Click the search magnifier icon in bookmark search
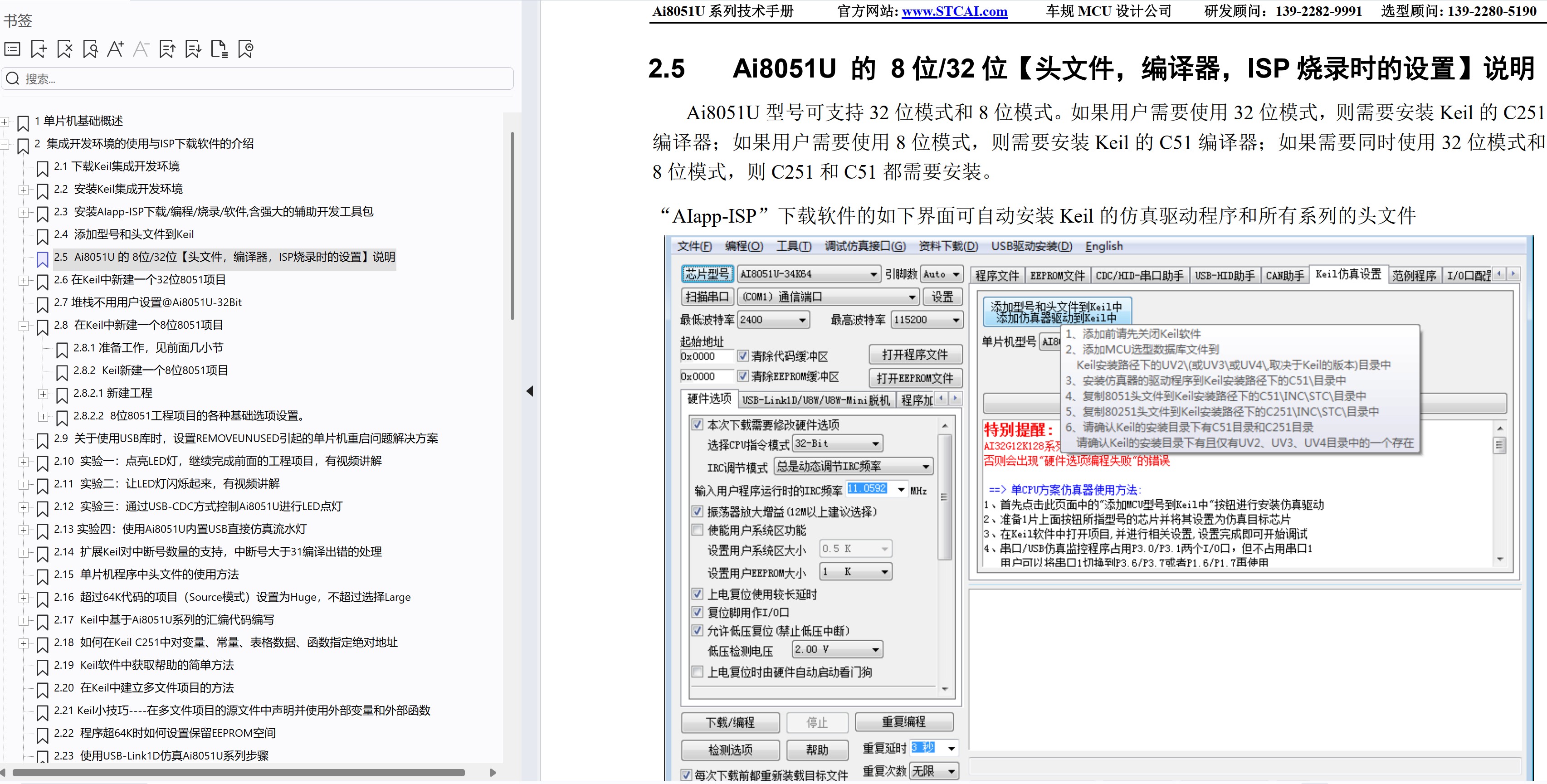This screenshot has width=1547, height=784. tap(13, 78)
